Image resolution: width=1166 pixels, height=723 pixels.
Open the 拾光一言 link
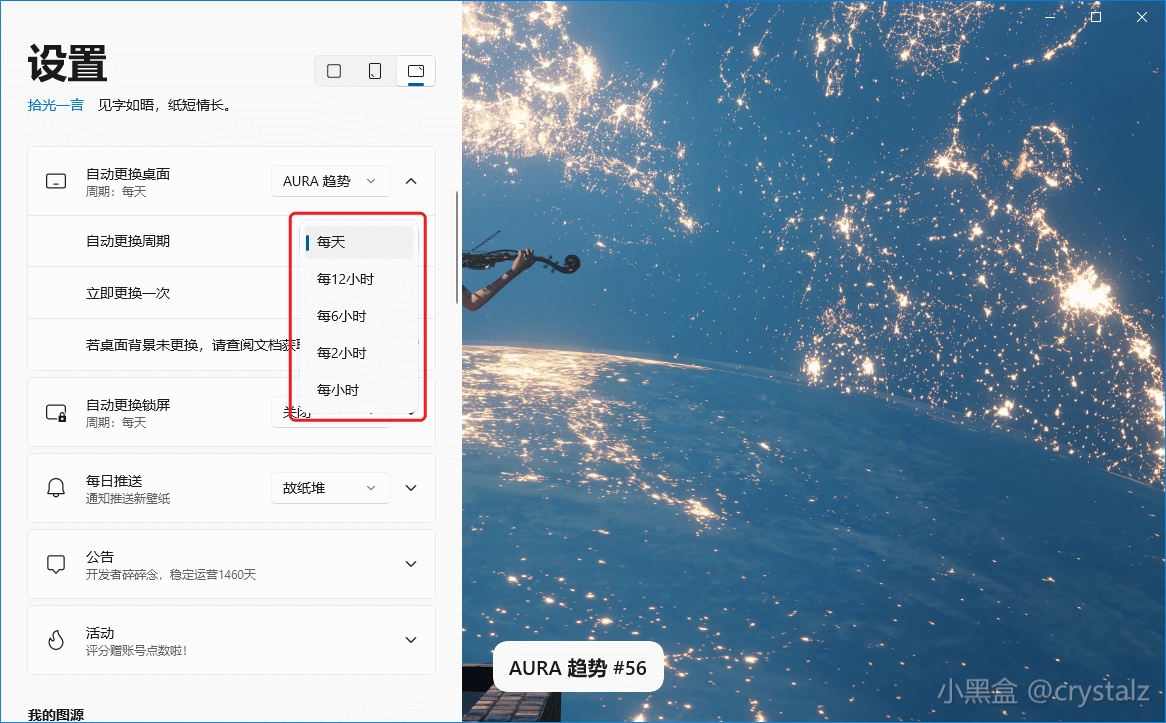pyautogui.click(x=56, y=106)
